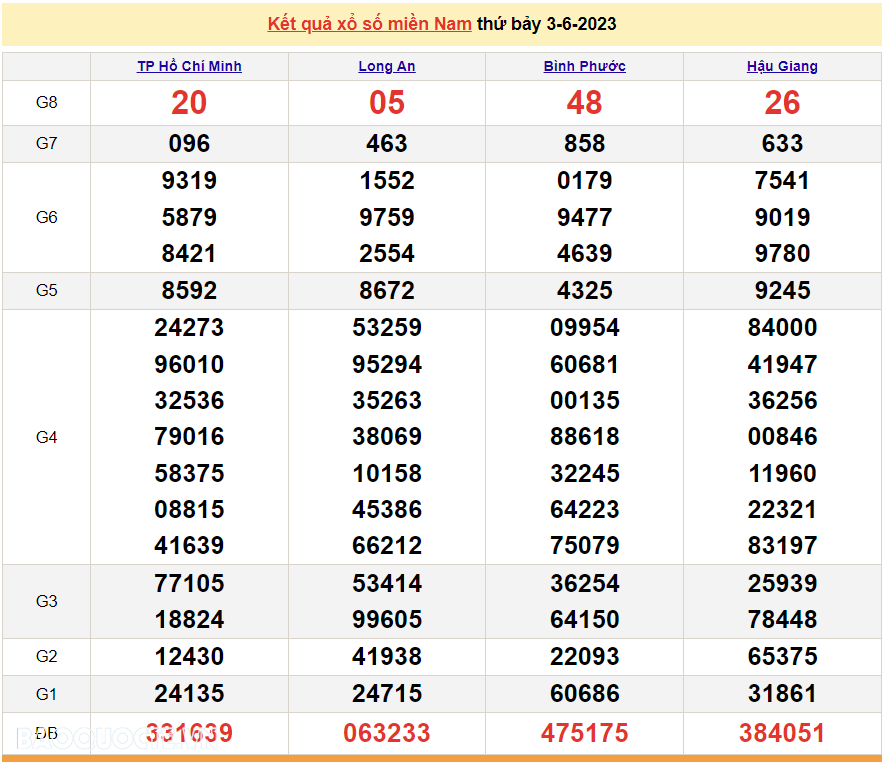This screenshot has height=762, width=883.
Task: Click the G1 number 60686
Action: click(584, 694)
